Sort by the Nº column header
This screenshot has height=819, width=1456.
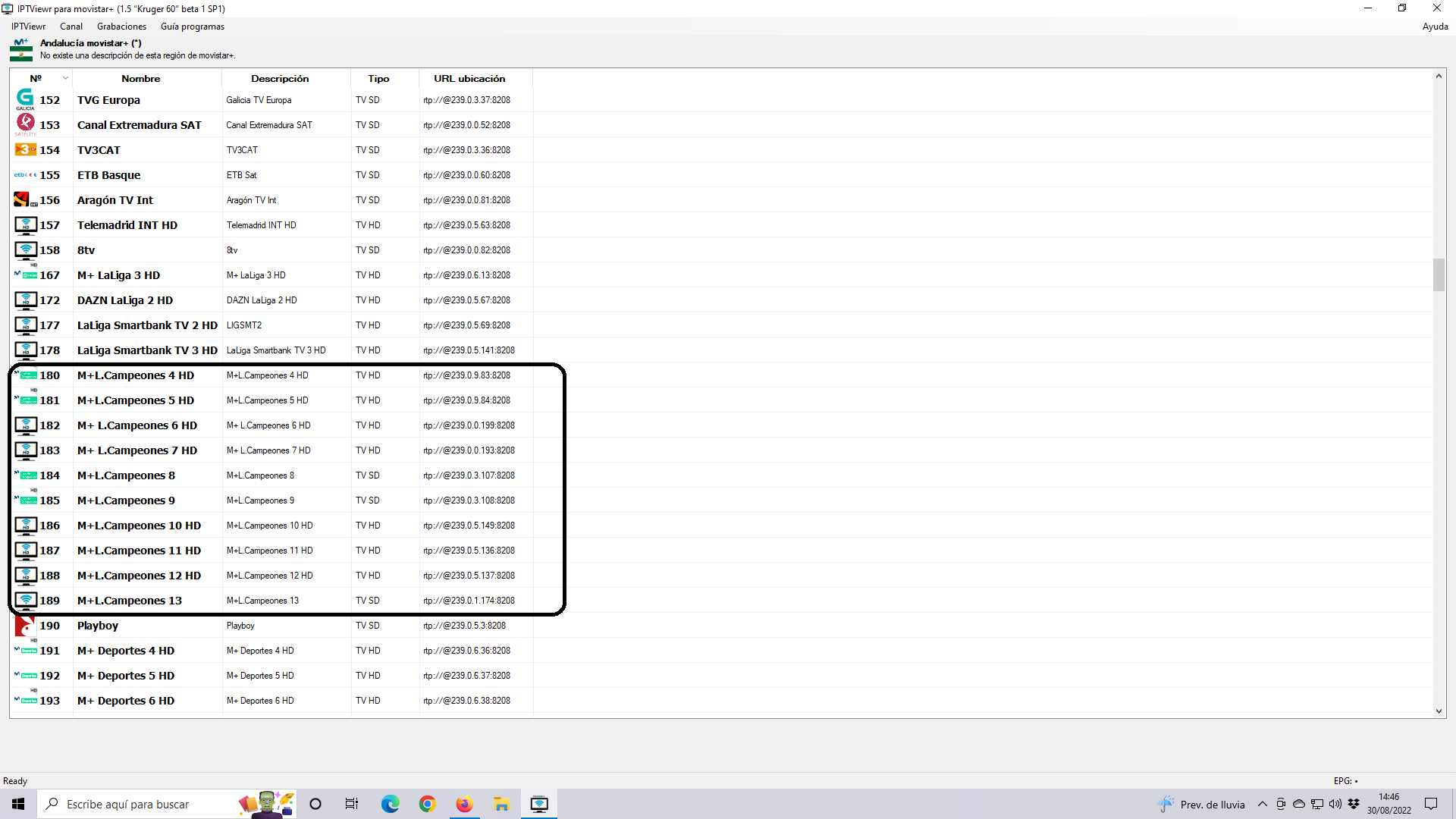41,78
